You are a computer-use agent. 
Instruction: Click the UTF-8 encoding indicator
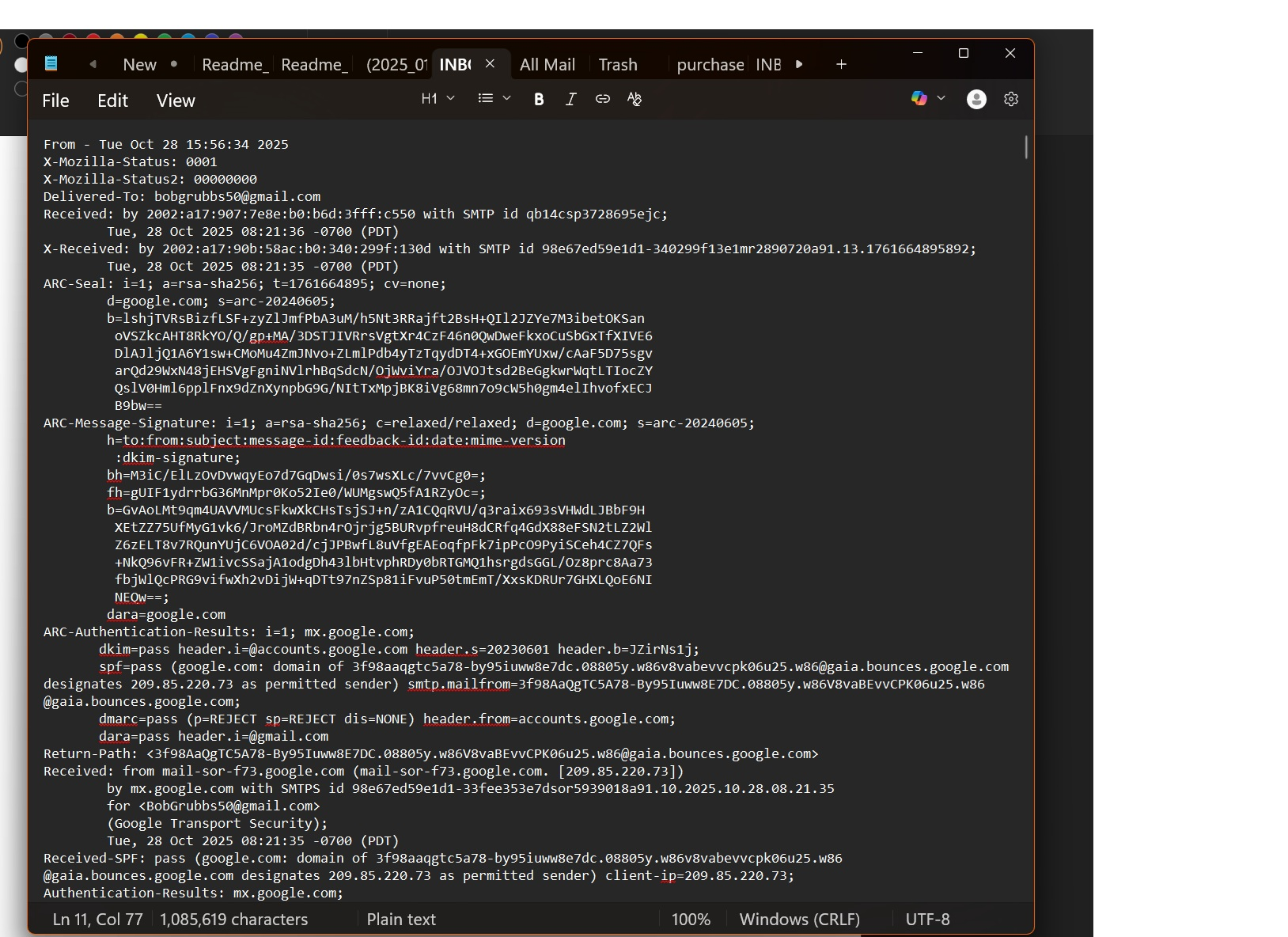point(927,919)
